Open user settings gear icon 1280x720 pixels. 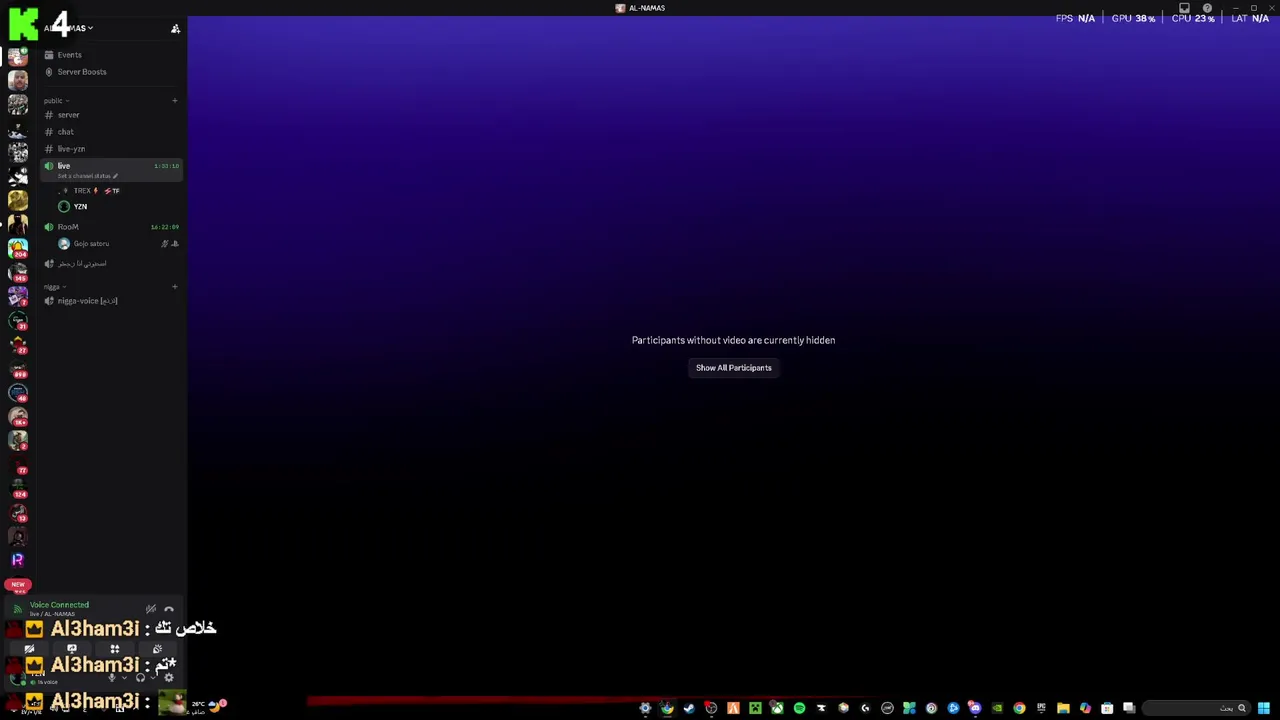point(169,678)
